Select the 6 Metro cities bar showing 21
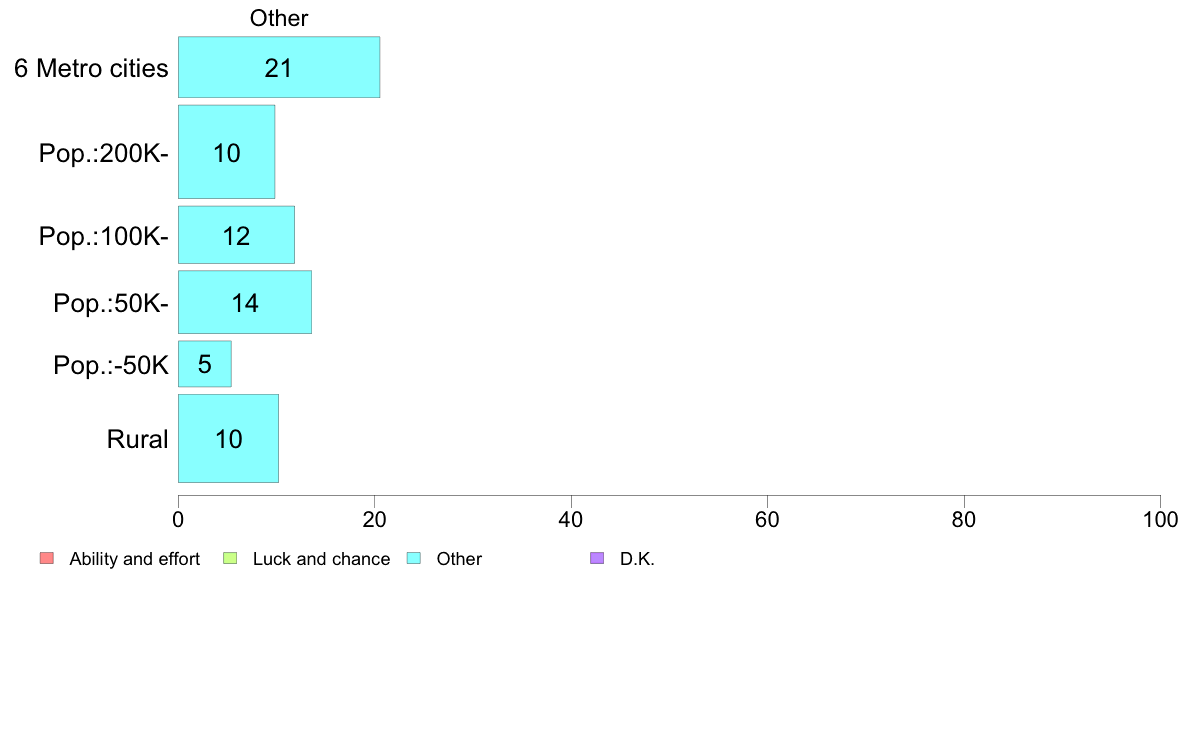Viewport: 1188px width, 736px height. (x=279, y=67)
